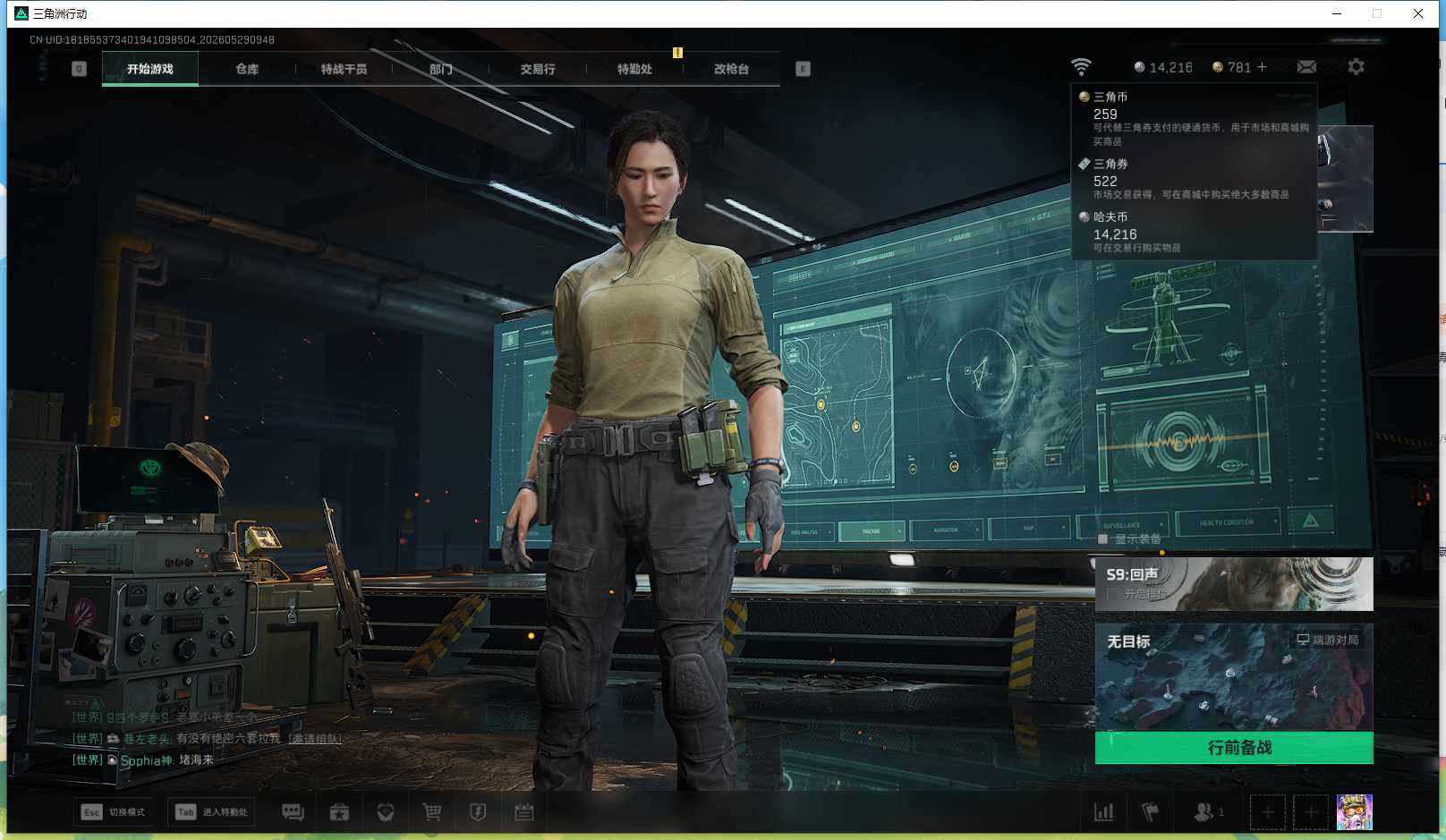Select the 无目标 map card
1446x840 pixels.
[x=1234, y=678]
